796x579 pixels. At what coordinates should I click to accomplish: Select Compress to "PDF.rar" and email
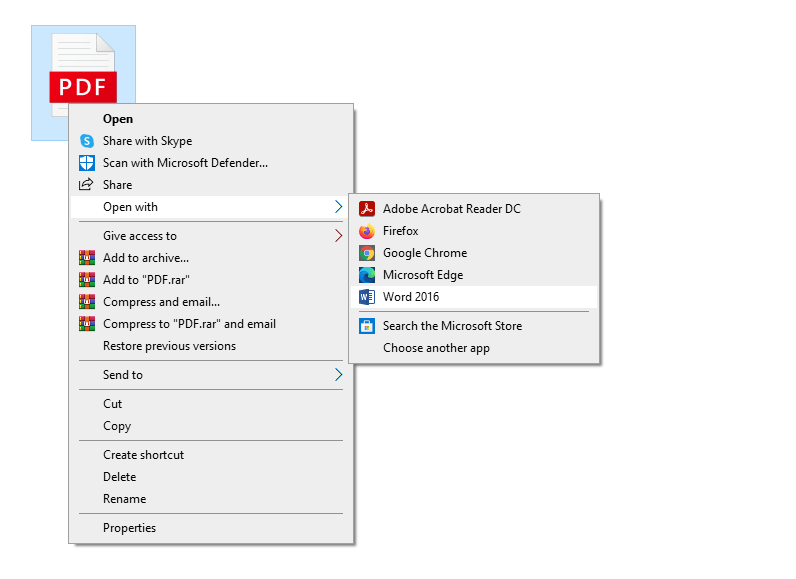pos(210,324)
